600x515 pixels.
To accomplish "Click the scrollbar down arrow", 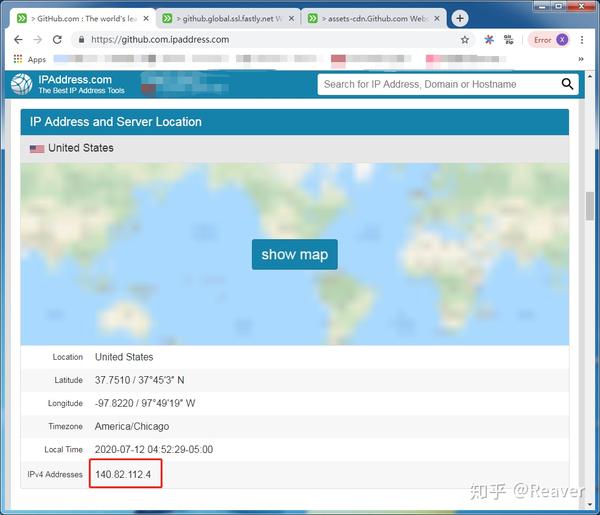I will coord(589,504).
